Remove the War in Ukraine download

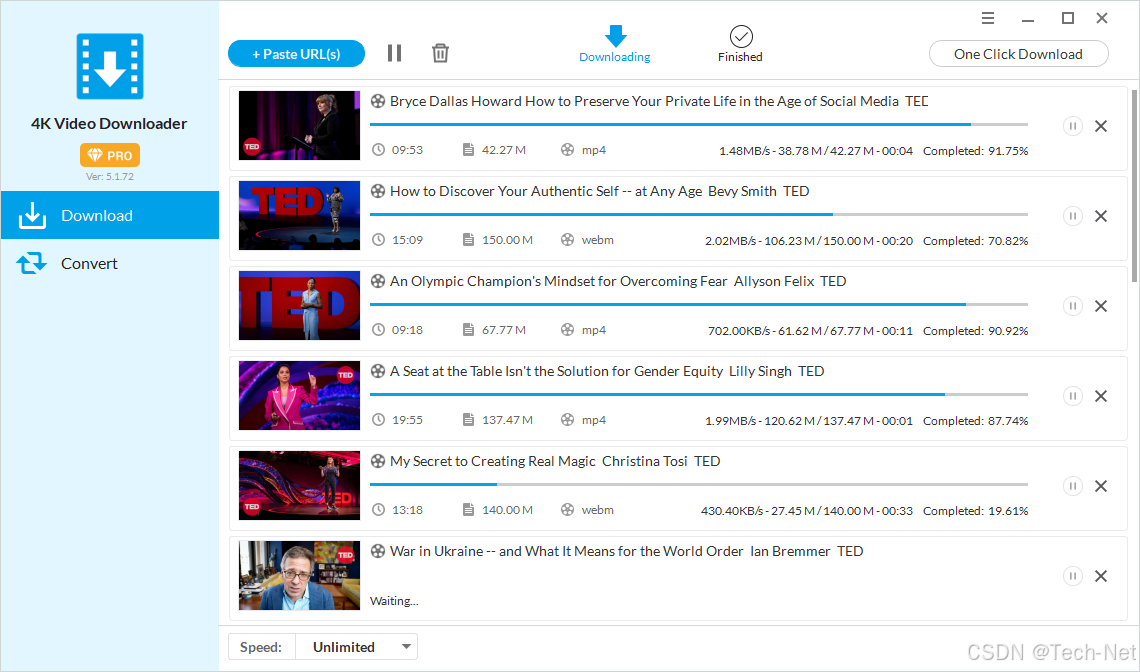click(x=1101, y=576)
